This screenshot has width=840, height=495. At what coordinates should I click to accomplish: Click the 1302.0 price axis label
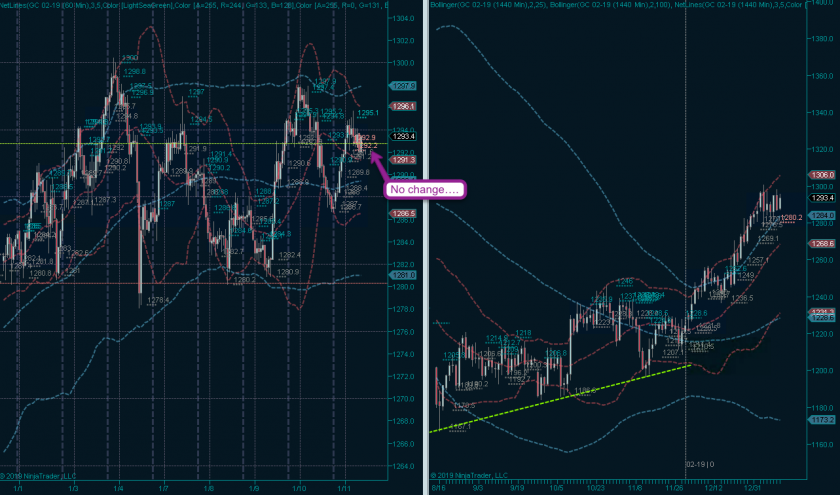(x=403, y=41)
